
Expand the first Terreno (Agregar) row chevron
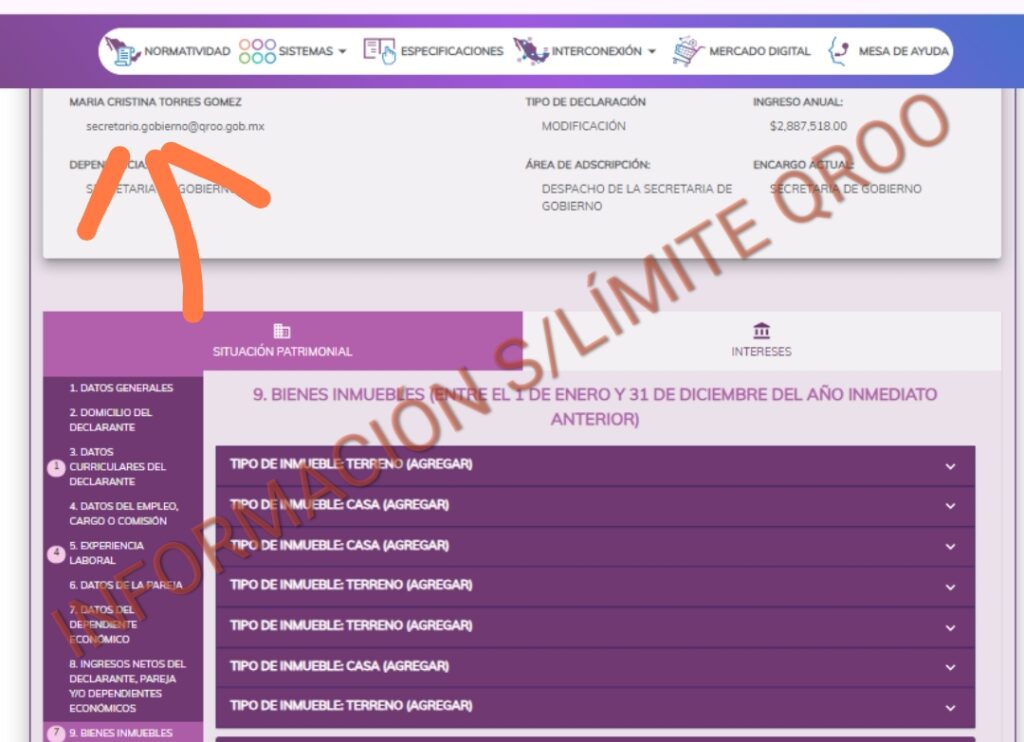pyautogui.click(x=950, y=466)
